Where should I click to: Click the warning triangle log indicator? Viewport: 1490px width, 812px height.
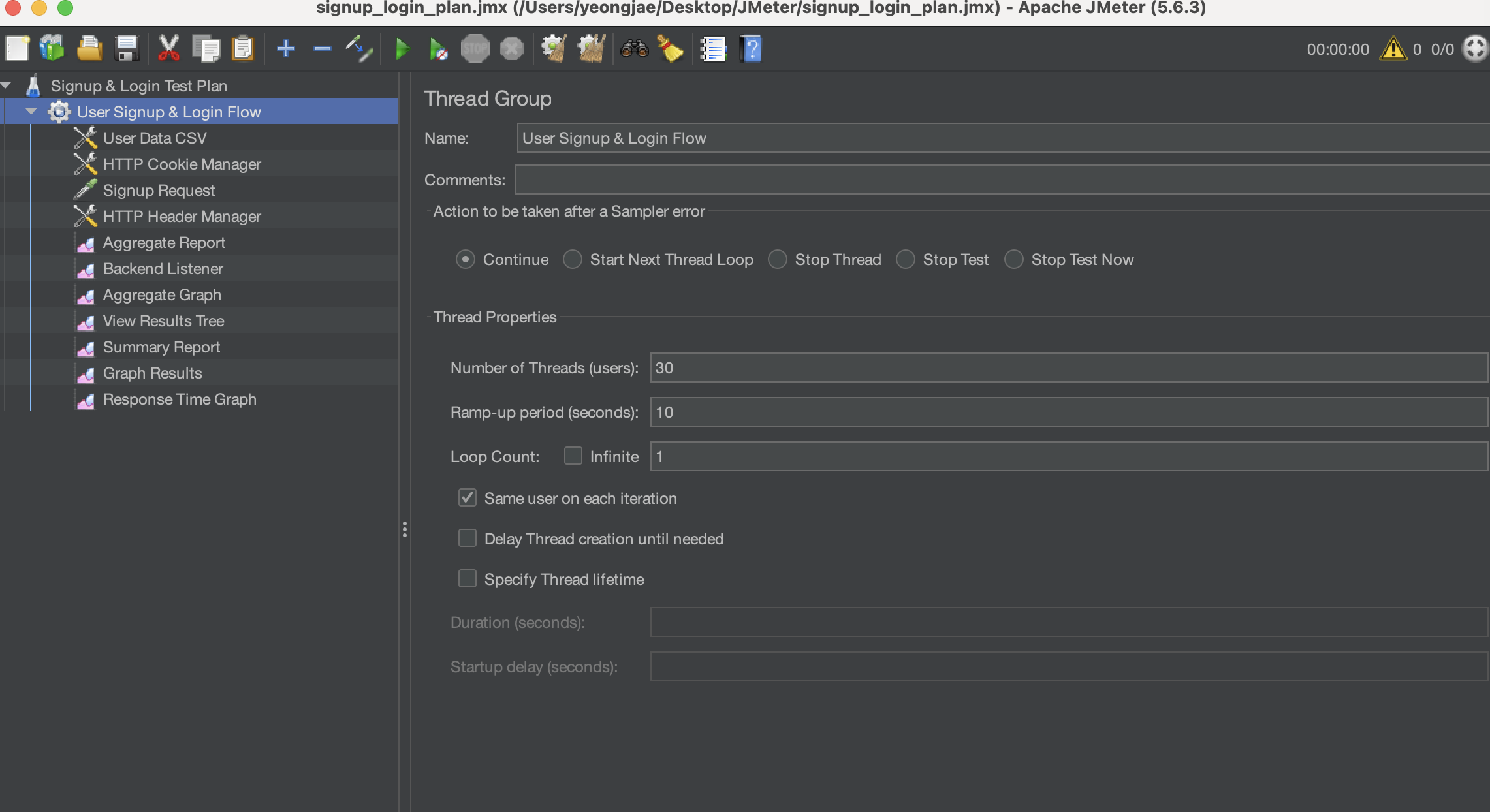click(x=1393, y=49)
